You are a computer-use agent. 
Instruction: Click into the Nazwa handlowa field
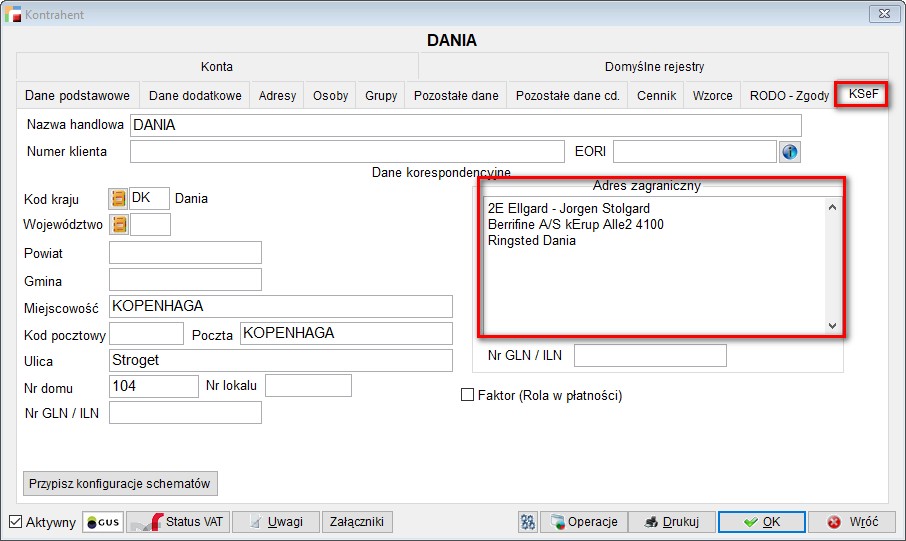point(465,125)
